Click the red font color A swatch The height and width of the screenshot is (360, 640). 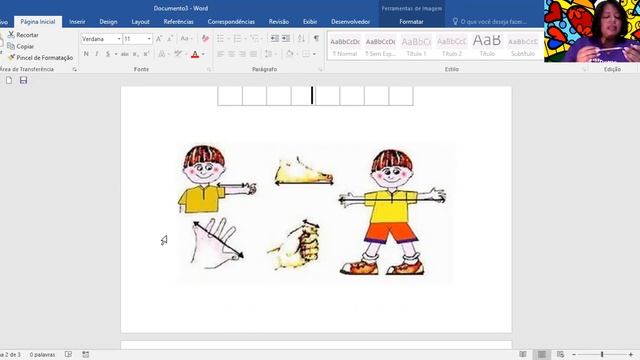[195, 54]
